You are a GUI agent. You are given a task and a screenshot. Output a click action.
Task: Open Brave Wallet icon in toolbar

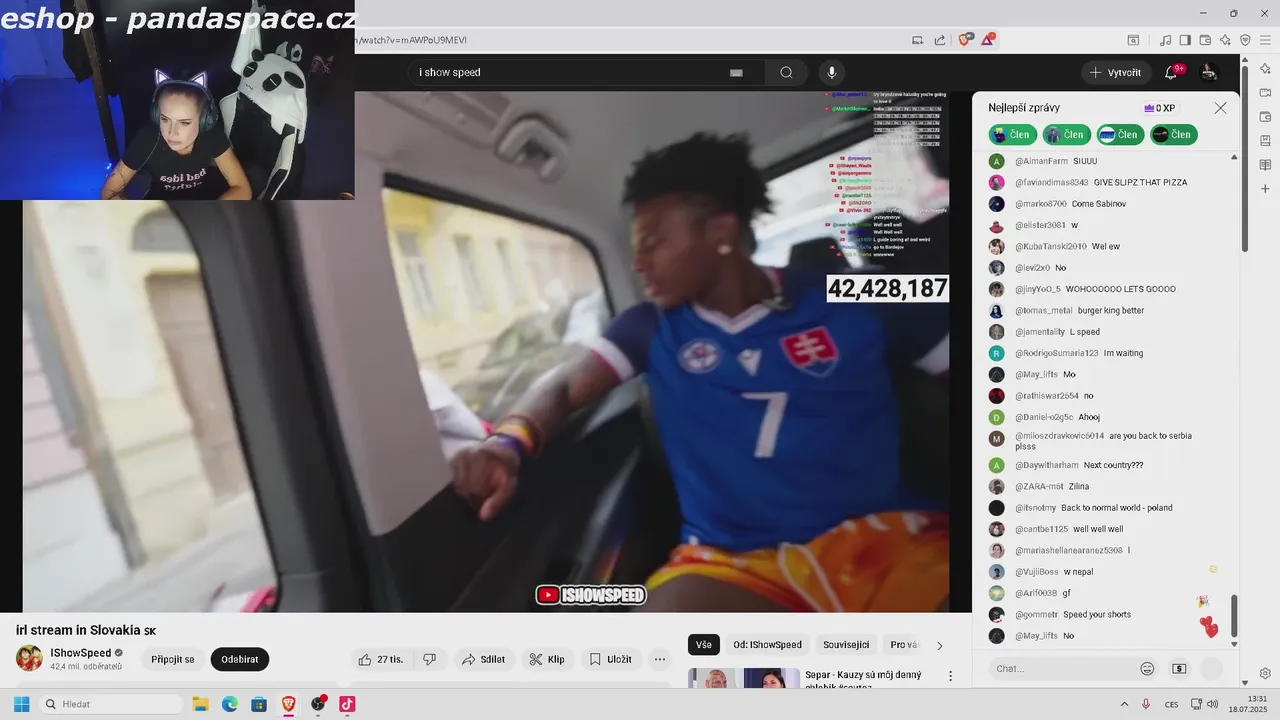1205,40
